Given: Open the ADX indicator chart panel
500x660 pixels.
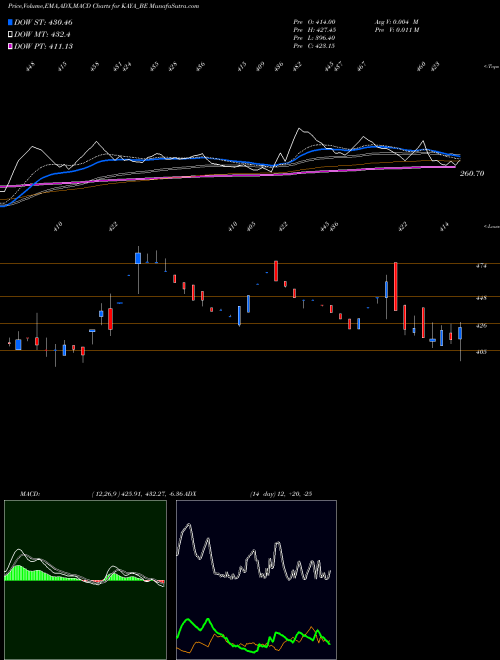Looking at the screenshot, I should (256, 580).
